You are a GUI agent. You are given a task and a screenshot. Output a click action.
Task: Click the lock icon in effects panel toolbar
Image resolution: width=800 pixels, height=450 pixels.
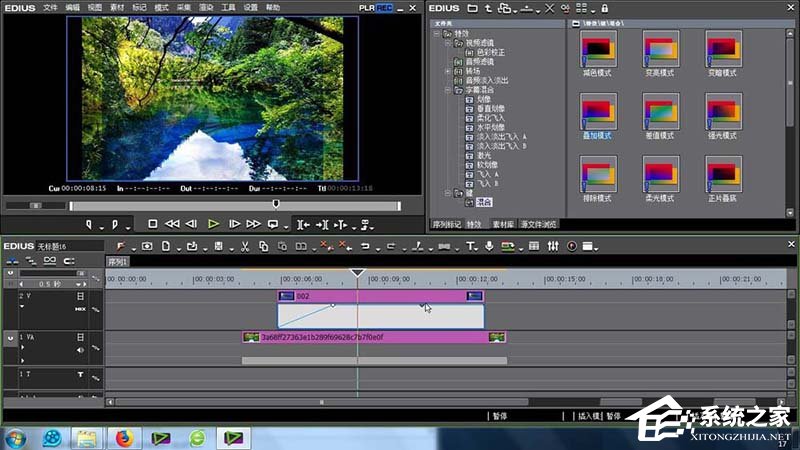[604, 8]
